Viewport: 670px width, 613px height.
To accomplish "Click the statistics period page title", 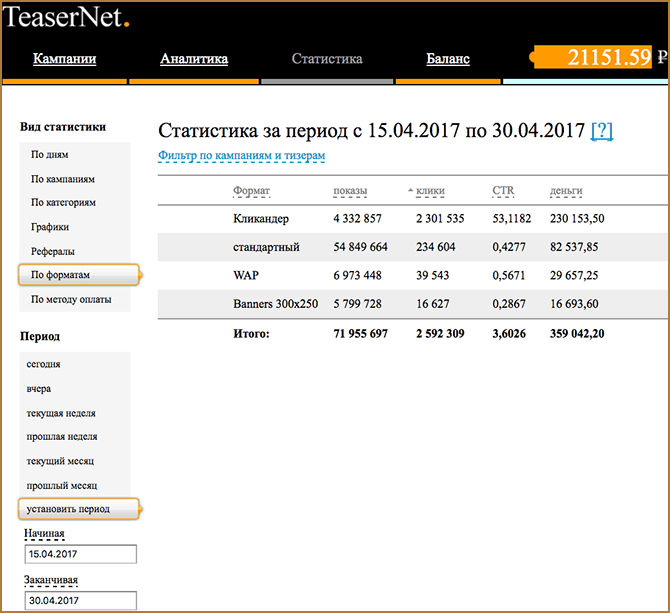I will click(371, 130).
